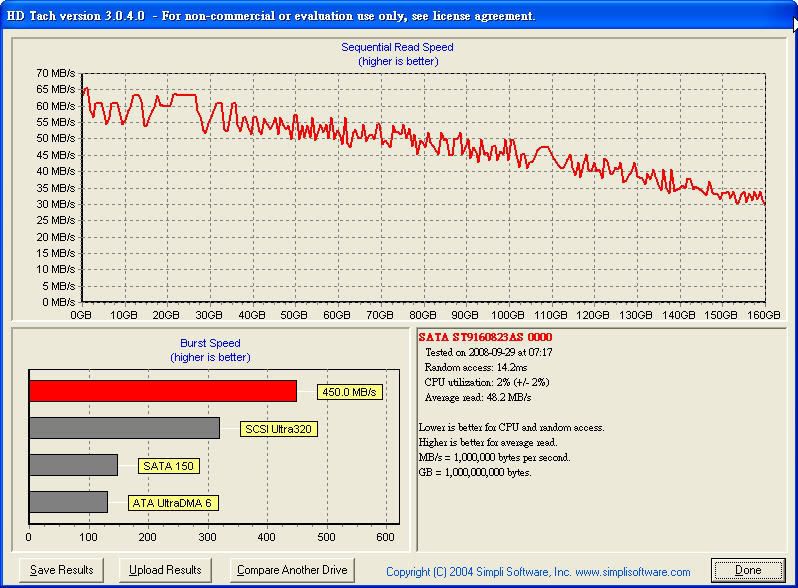Screen dimensions: 798x588
Task: Click the Save Results button
Action: coord(61,570)
